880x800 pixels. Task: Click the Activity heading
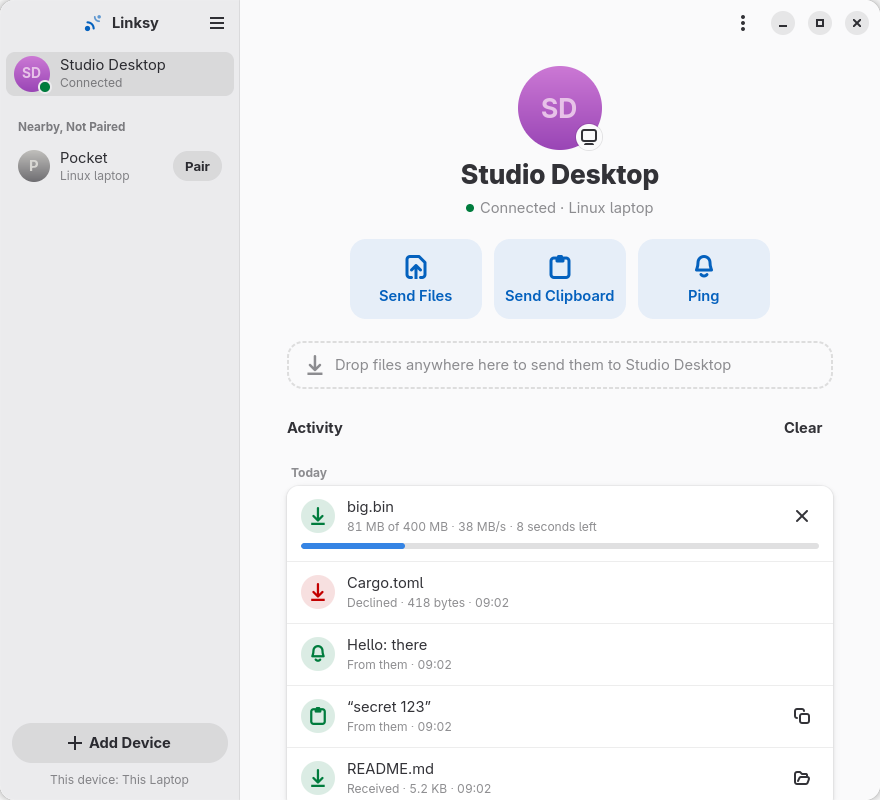pos(315,428)
